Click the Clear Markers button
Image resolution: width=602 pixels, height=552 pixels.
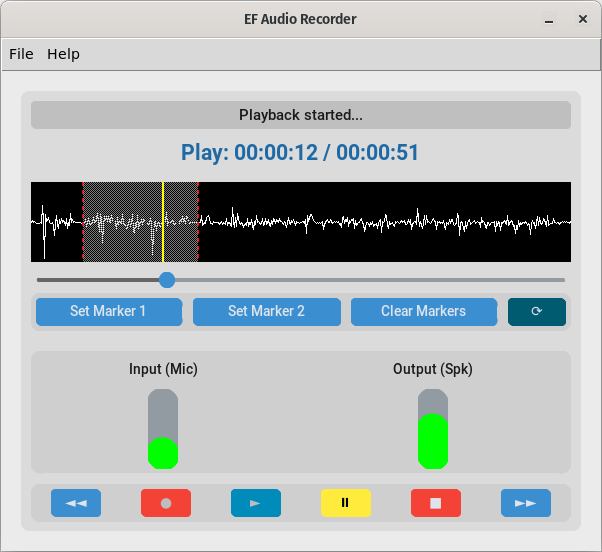tap(424, 312)
